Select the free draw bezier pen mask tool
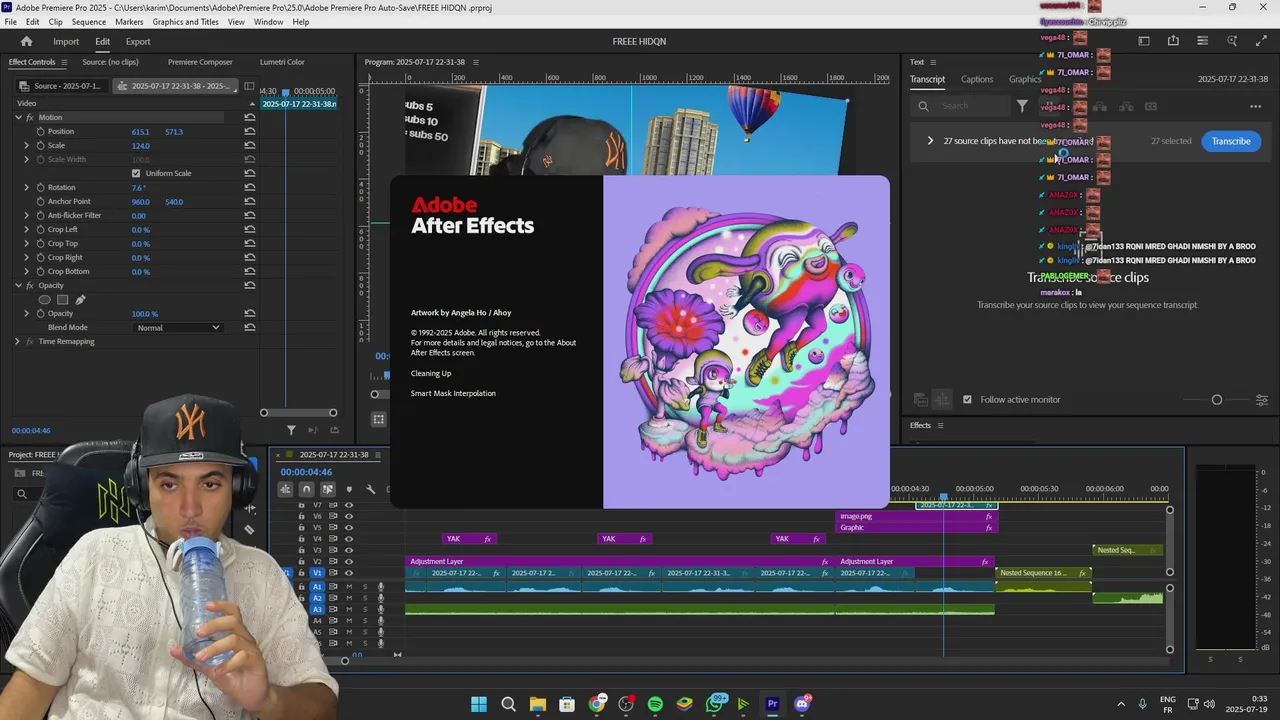This screenshot has height=720, width=1280. [80, 299]
